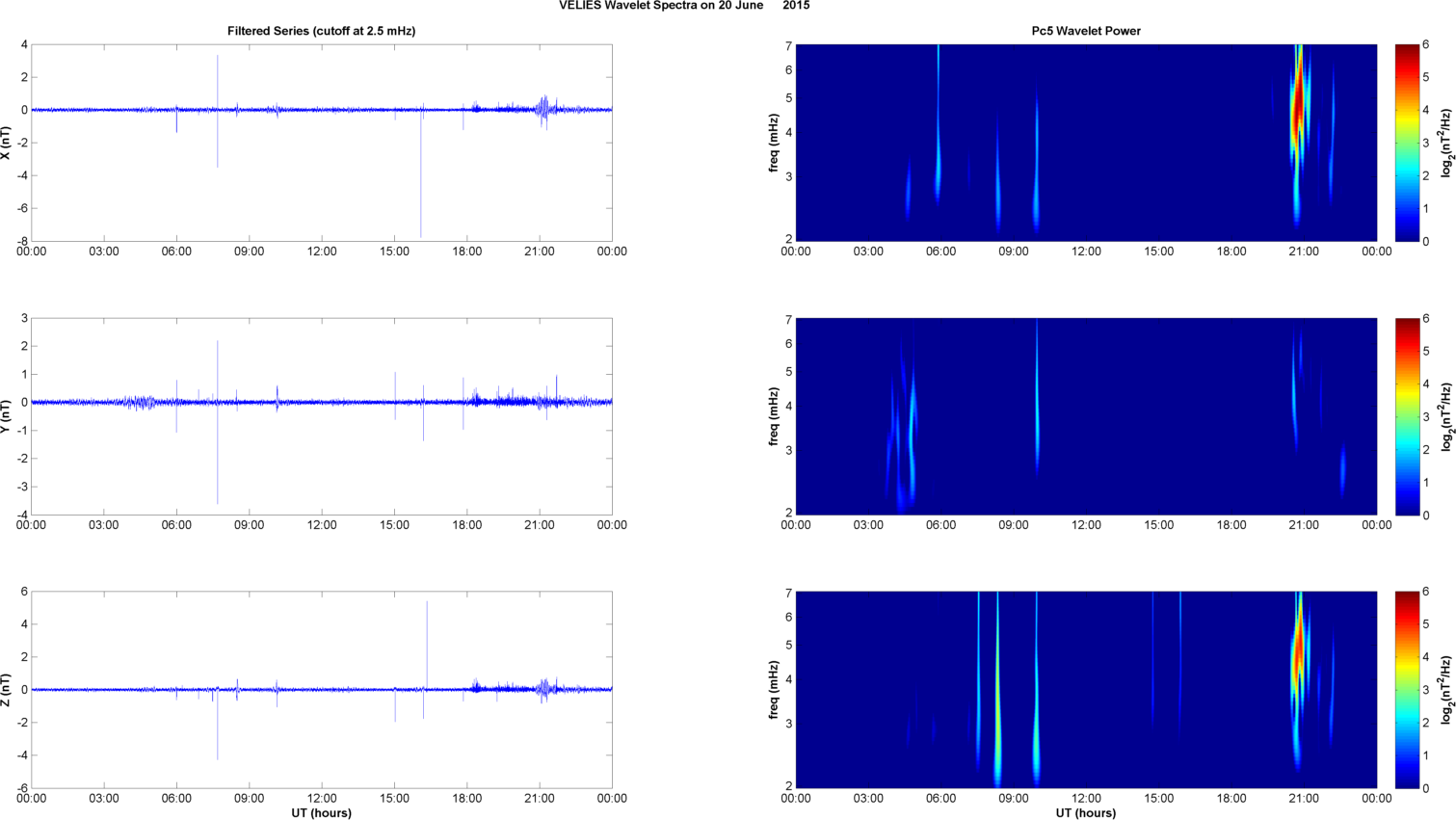
Task: Click the '09:00' tick under the middle wavelet panel
Action: pyautogui.click(x=1014, y=525)
